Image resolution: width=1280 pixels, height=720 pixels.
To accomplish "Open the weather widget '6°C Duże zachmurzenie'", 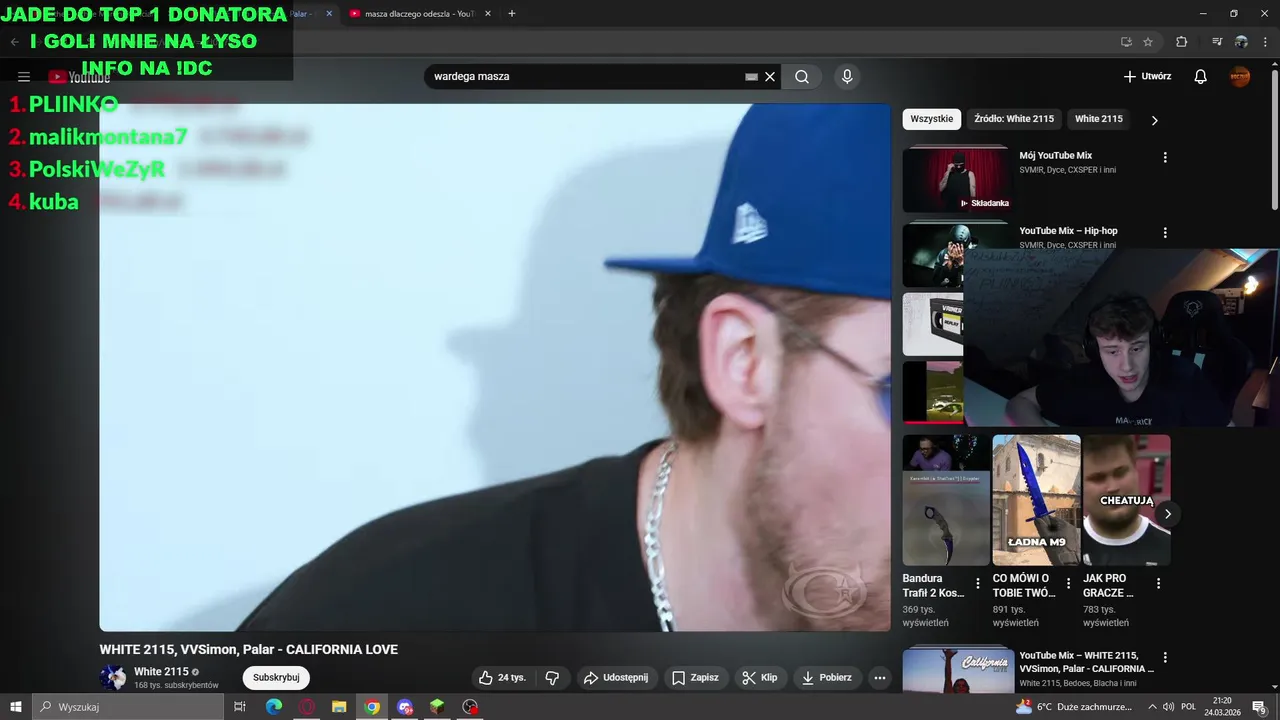I will pyautogui.click(x=1073, y=707).
